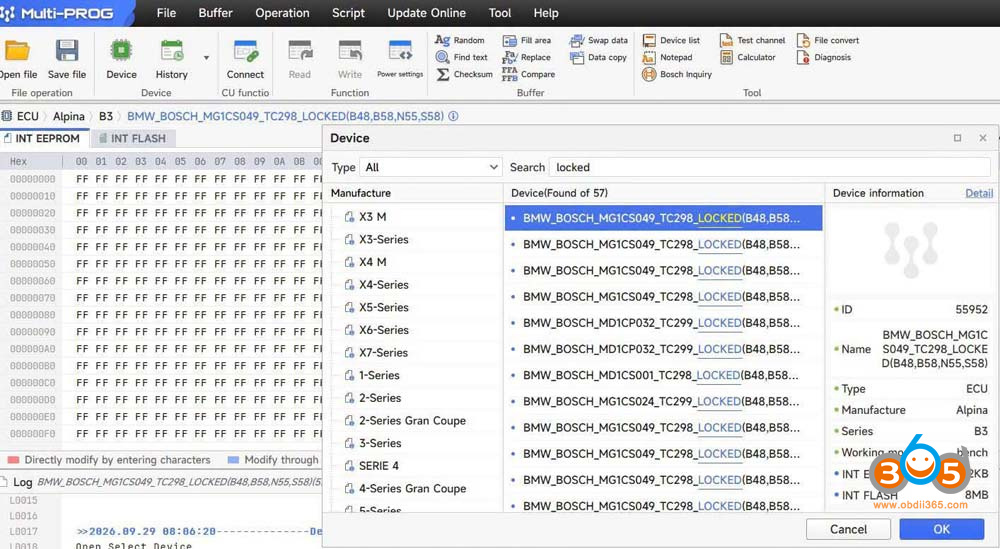The height and width of the screenshot is (549, 1000).
Task: Select X4 M in Manufacture tree
Action: [372, 262]
